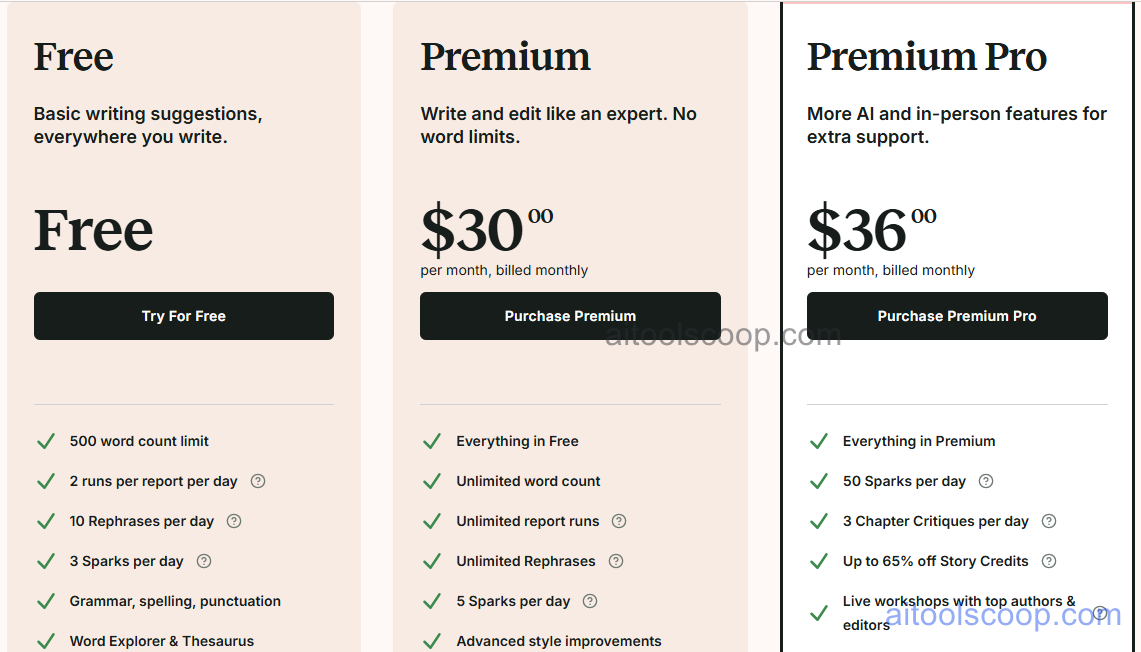Screen dimensions: 1141x652
Task: Click the Try For Free button
Action: (183, 315)
